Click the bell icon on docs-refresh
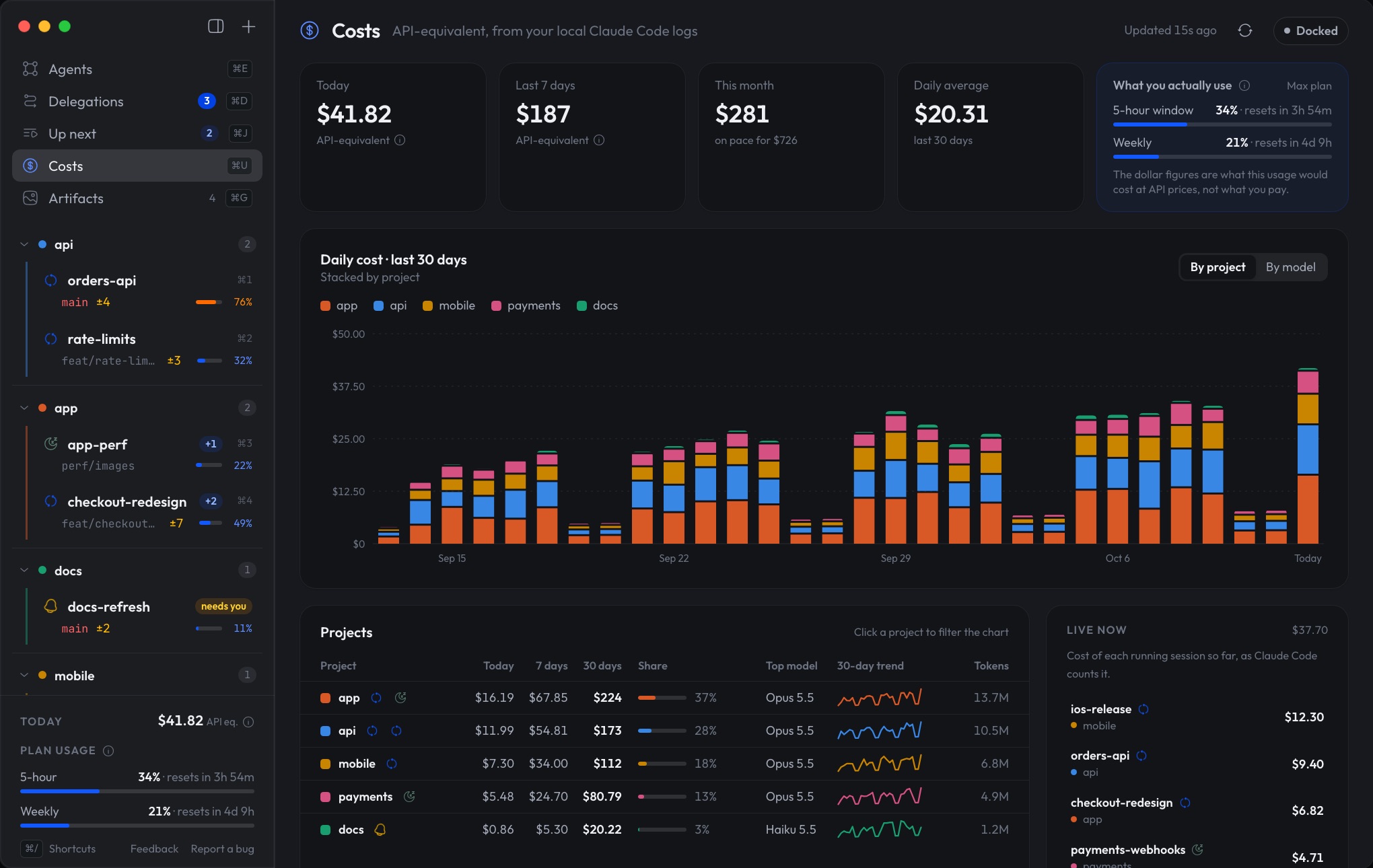The height and width of the screenshot is (868, 1373). tap(50, 606)
